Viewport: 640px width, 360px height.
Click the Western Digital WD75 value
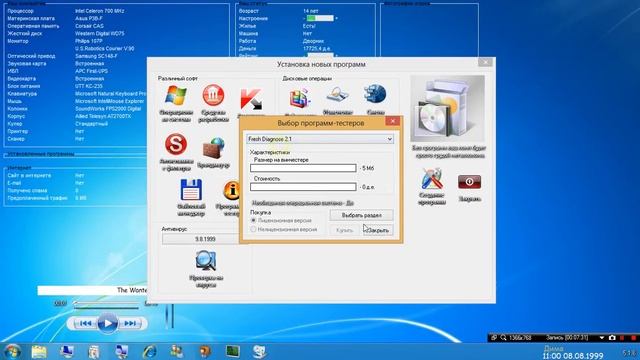coord(100,33)
